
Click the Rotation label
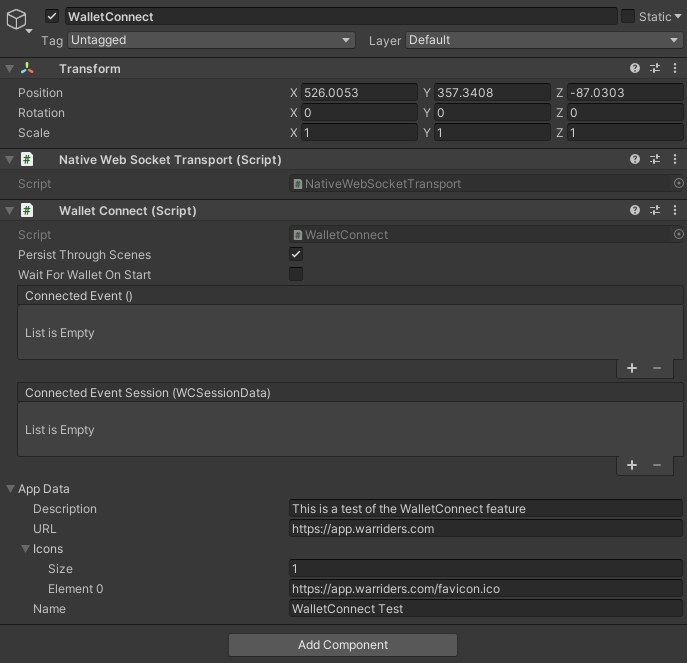(41, 113)
